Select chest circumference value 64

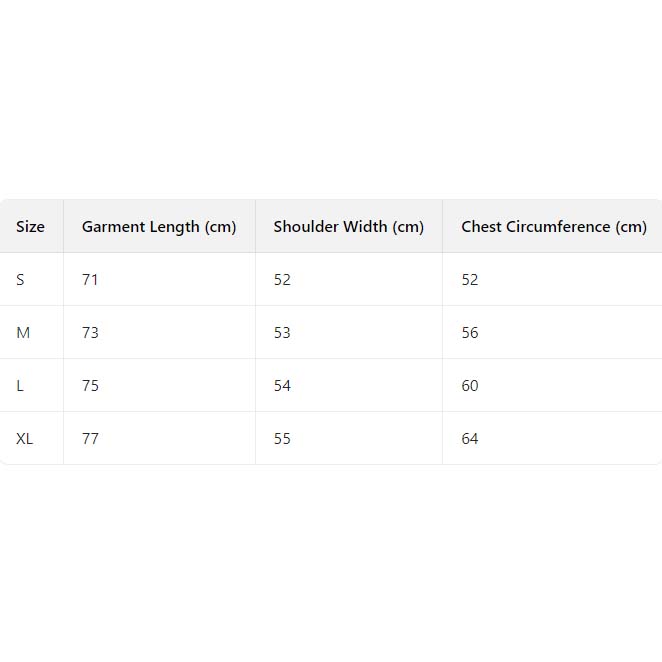pyautogui.click(x=470, y=439)
